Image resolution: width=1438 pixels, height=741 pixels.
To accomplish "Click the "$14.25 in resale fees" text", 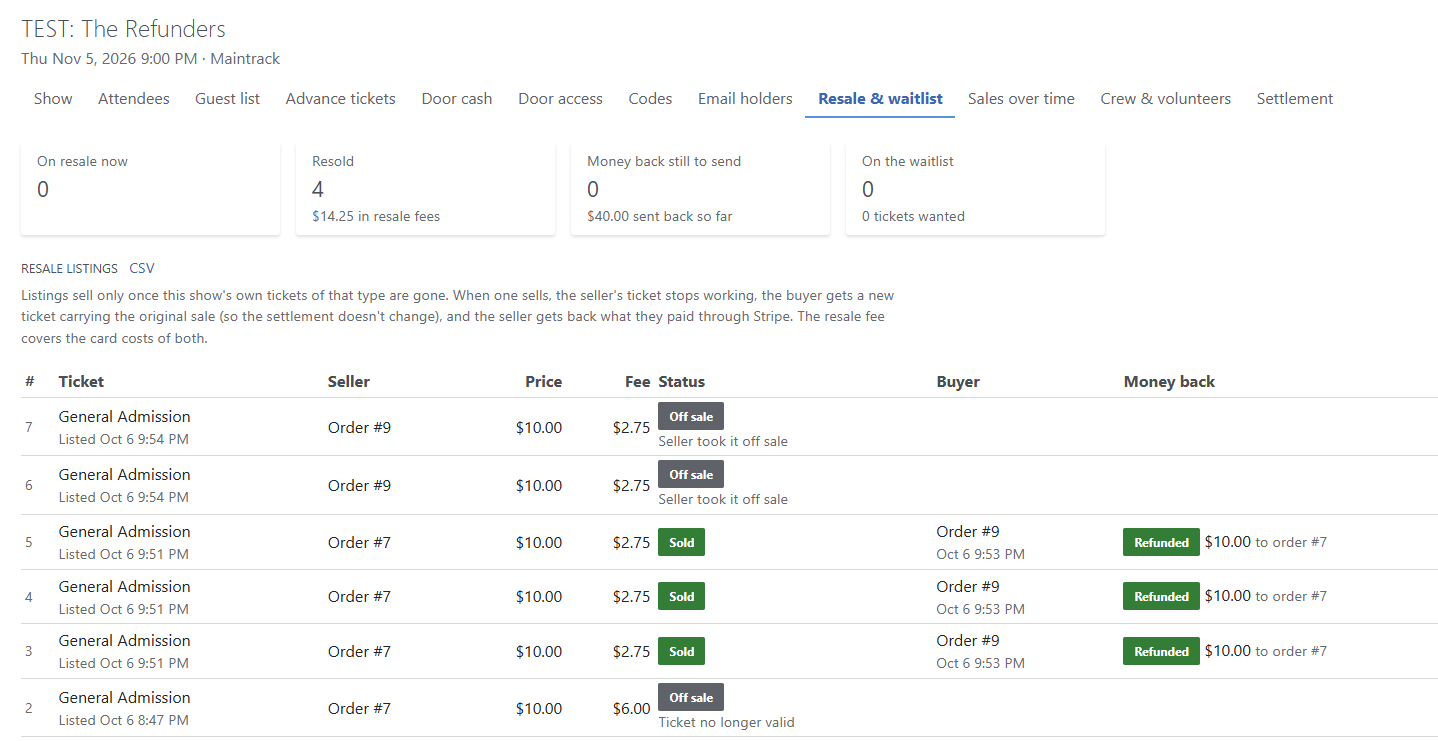I will click(x=376, y=216).
